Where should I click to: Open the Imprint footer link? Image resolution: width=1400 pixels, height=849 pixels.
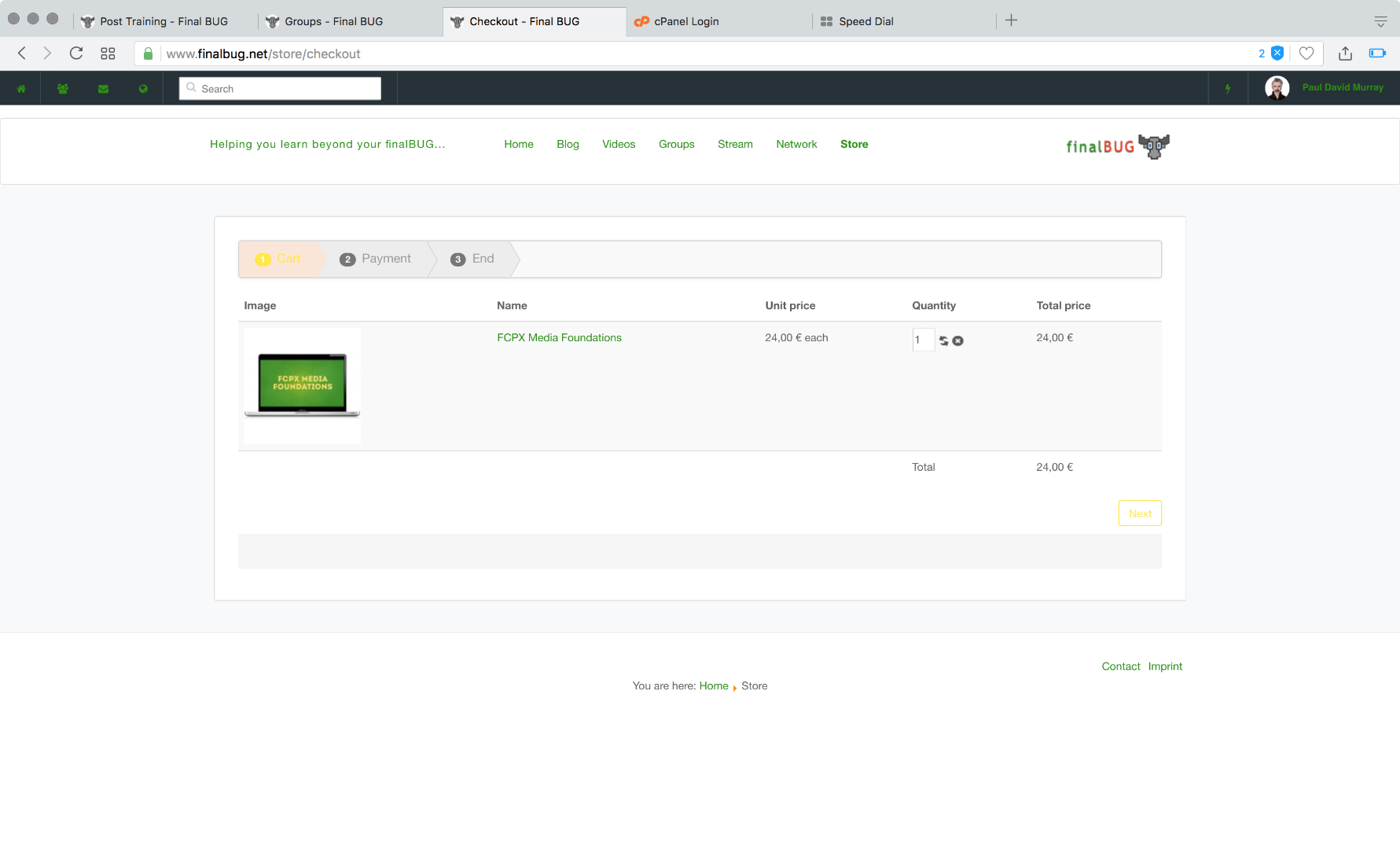click(x=1165, y=666)
